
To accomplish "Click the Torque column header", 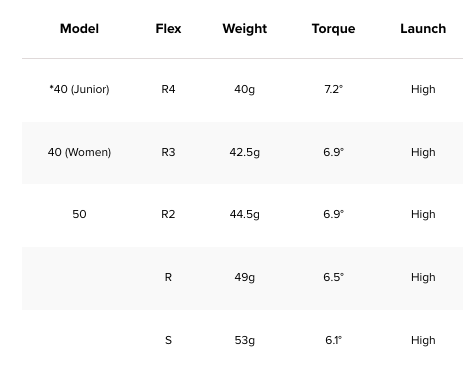I will 333,29.
